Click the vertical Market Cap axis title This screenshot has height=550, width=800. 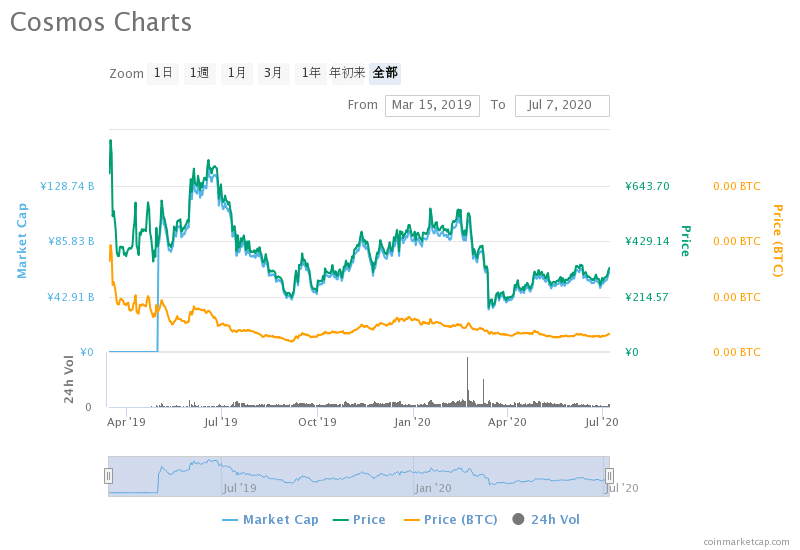coord(22,241)
